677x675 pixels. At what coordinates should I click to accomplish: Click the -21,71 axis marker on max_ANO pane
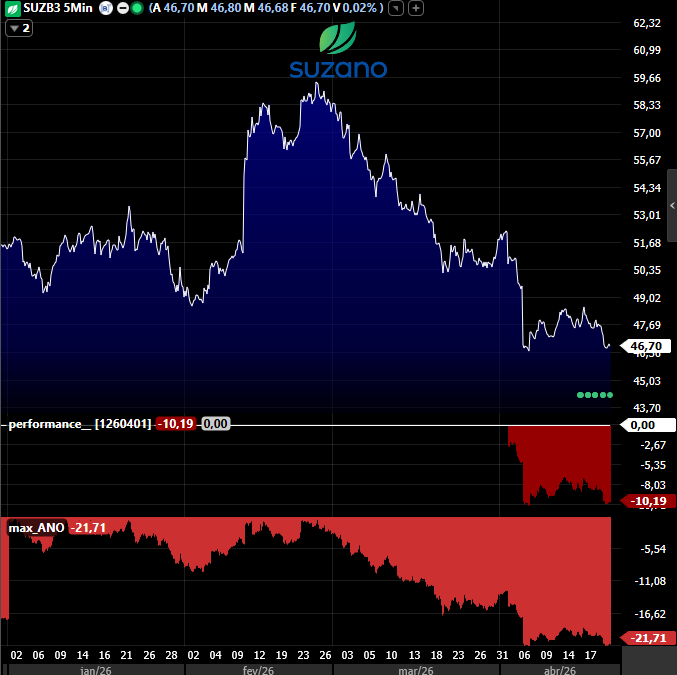648,638
